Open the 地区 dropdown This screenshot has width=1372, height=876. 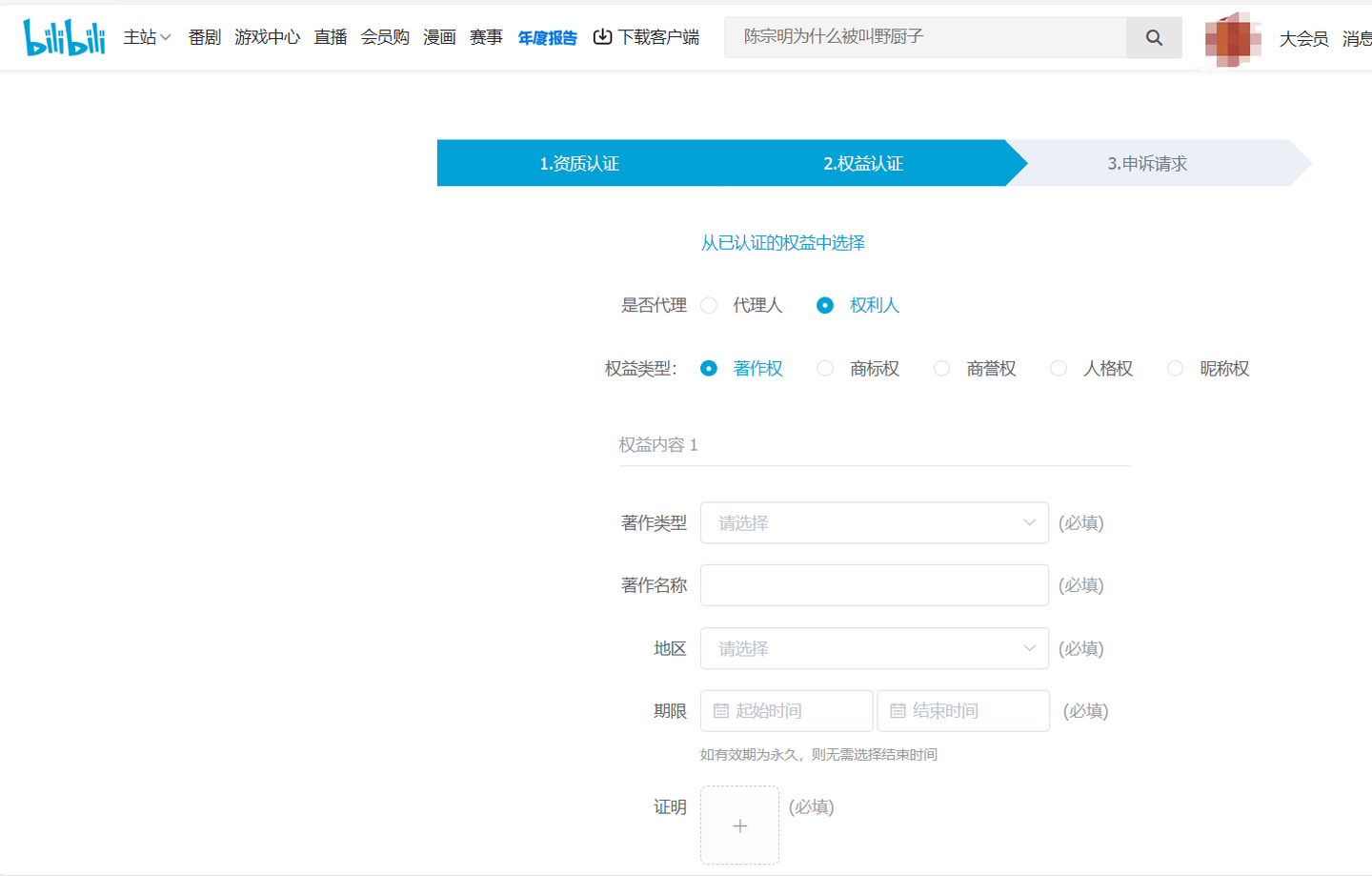click(x=875, y=648)
